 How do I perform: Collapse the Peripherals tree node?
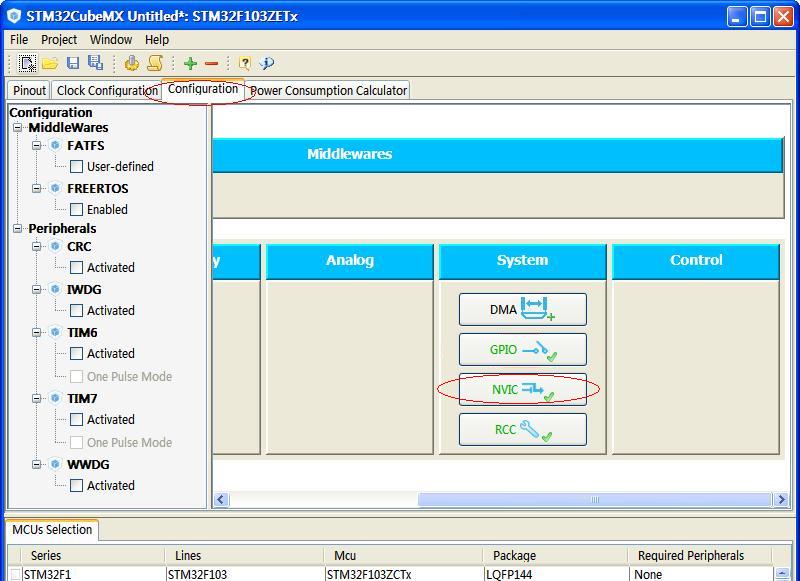tap(17, 229)
